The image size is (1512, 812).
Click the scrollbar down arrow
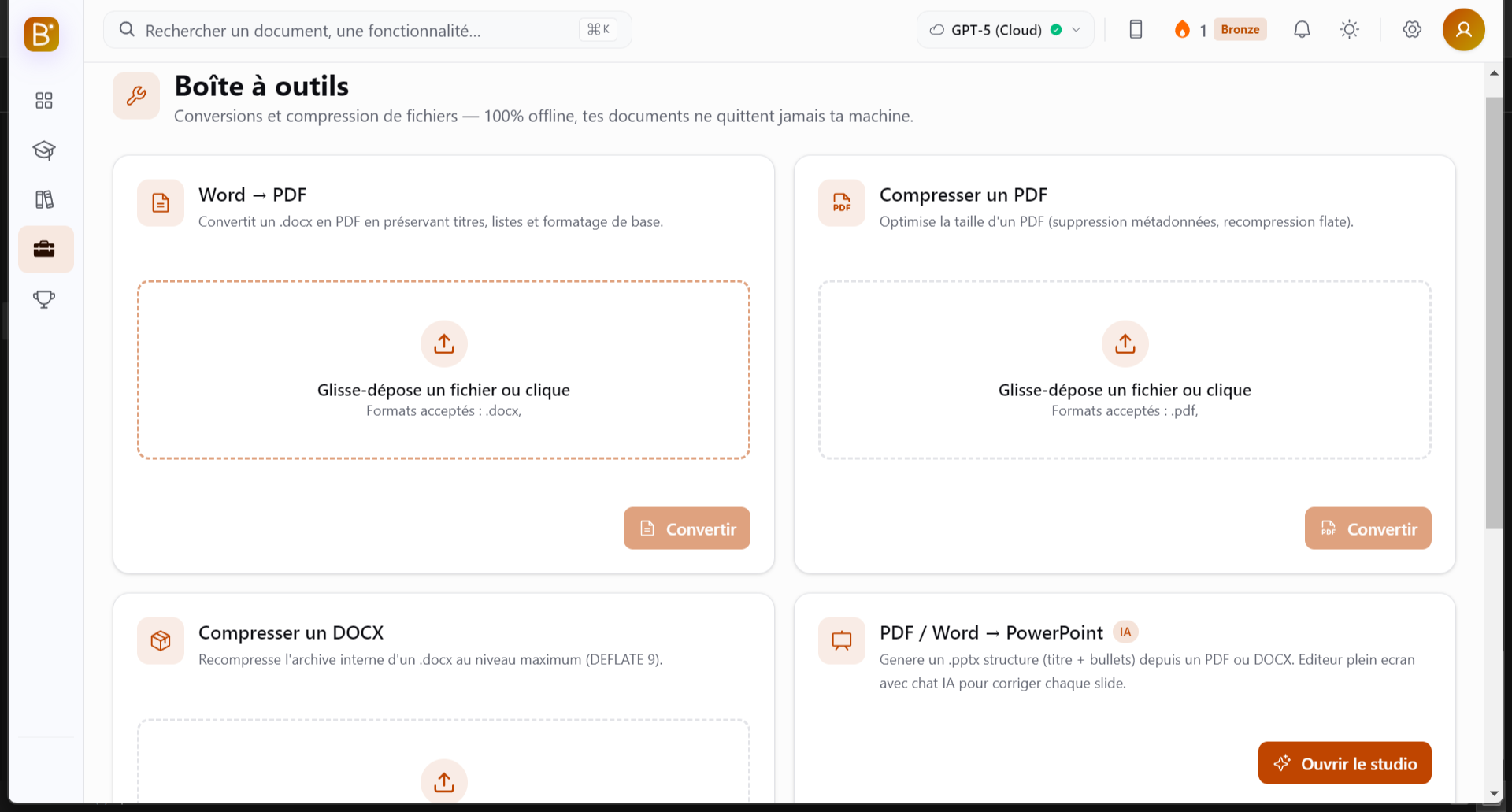coord(1494,793)
